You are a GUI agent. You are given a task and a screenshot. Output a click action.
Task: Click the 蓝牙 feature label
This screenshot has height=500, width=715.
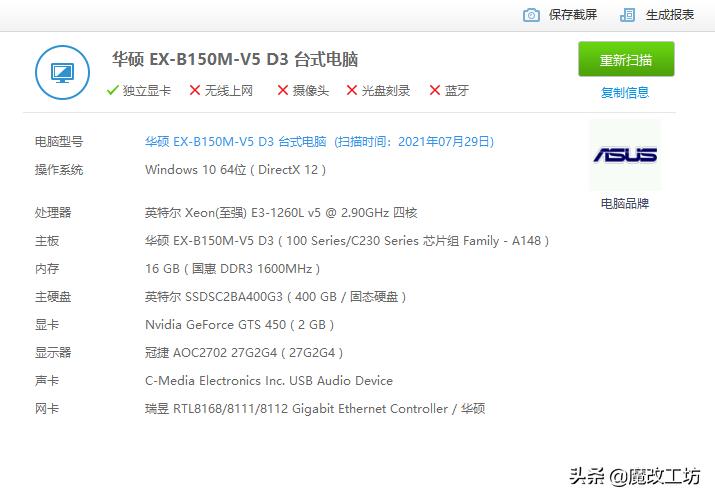[456, 91]
